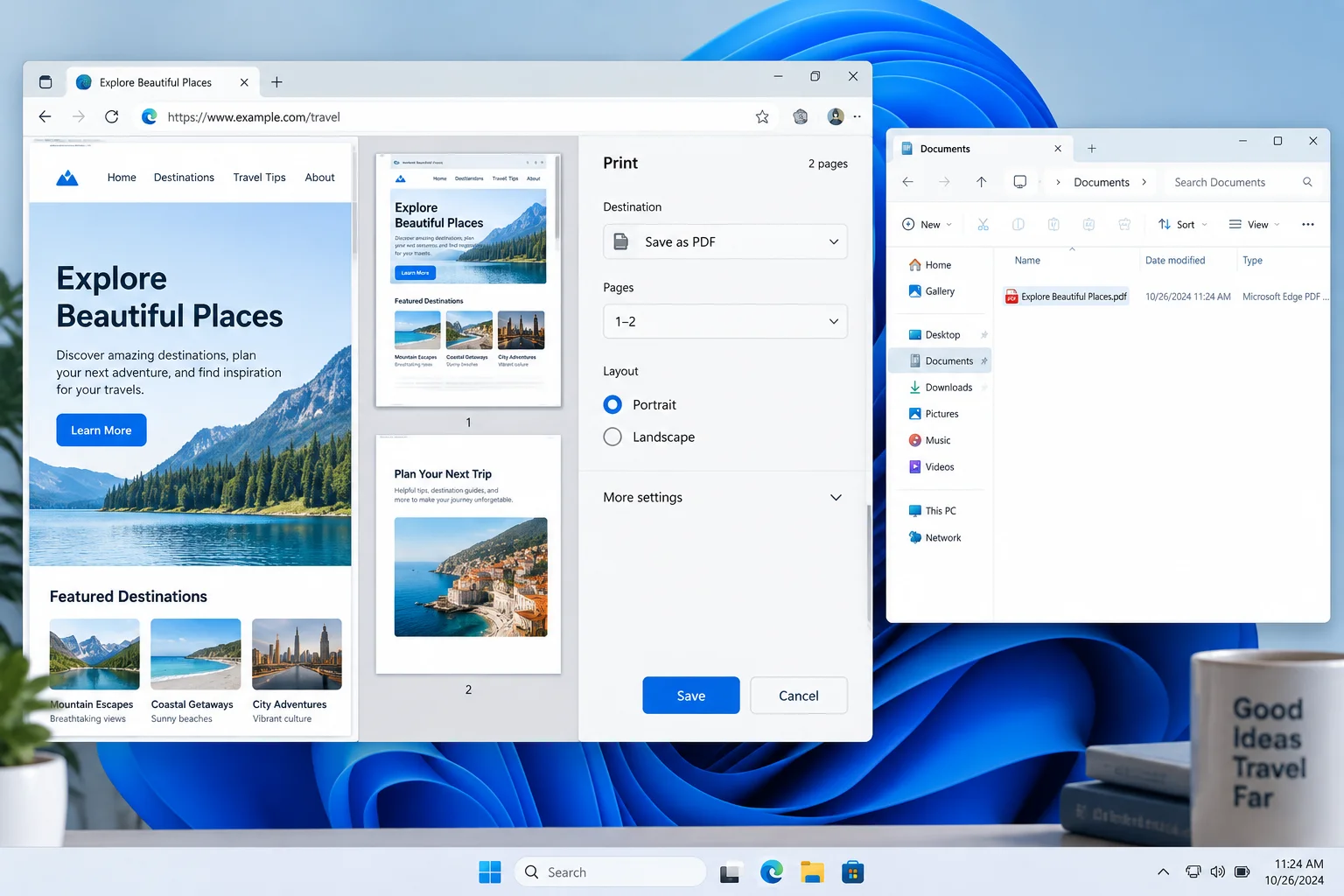The width and height of the screenshot is (1344, 896).
Task: Click the Cut icon in File Explorer
Action: coord(983,225)
